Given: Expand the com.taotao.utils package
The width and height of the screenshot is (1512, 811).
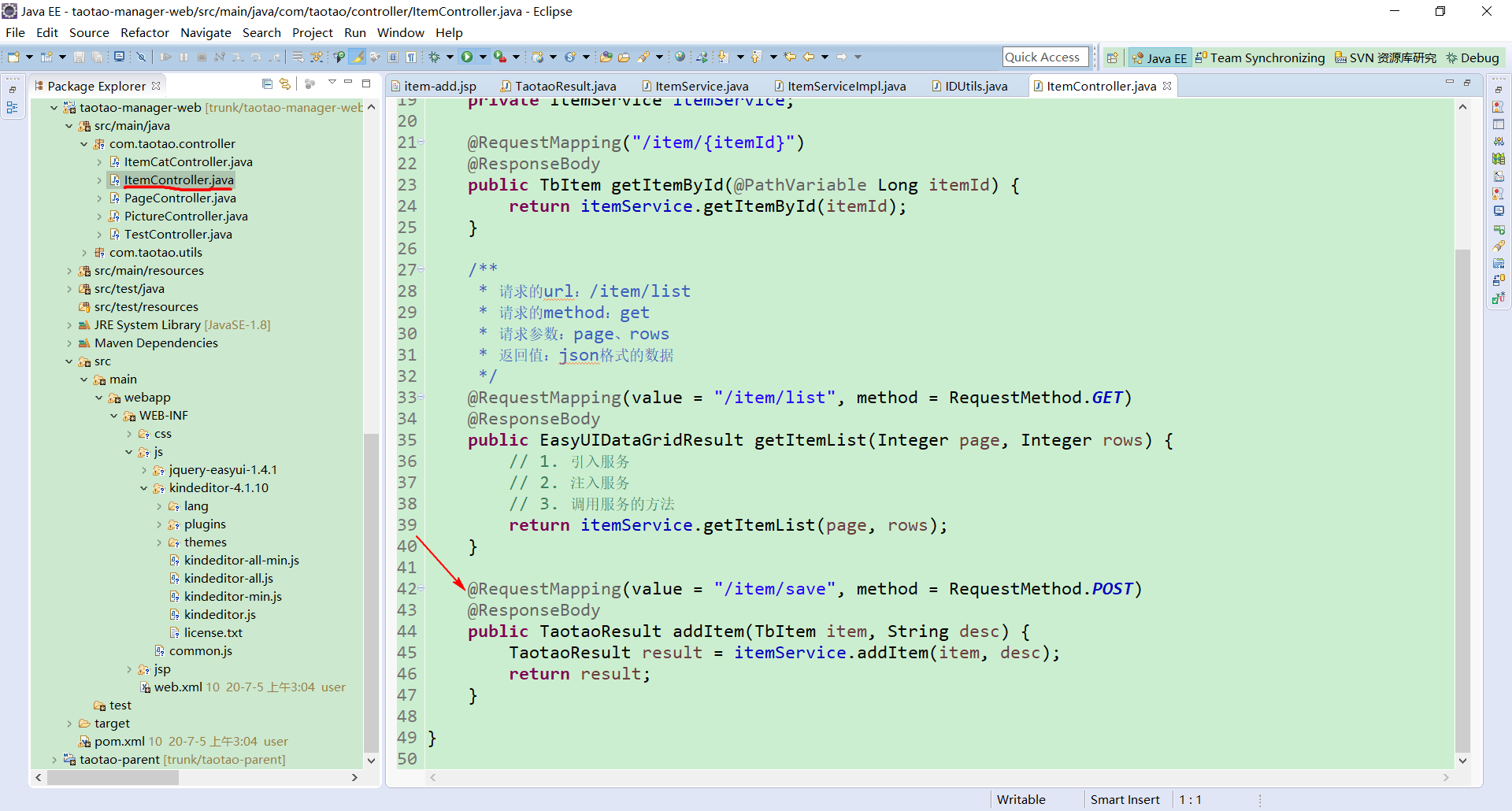Looking at the screenshot, I should click(84, 253).
